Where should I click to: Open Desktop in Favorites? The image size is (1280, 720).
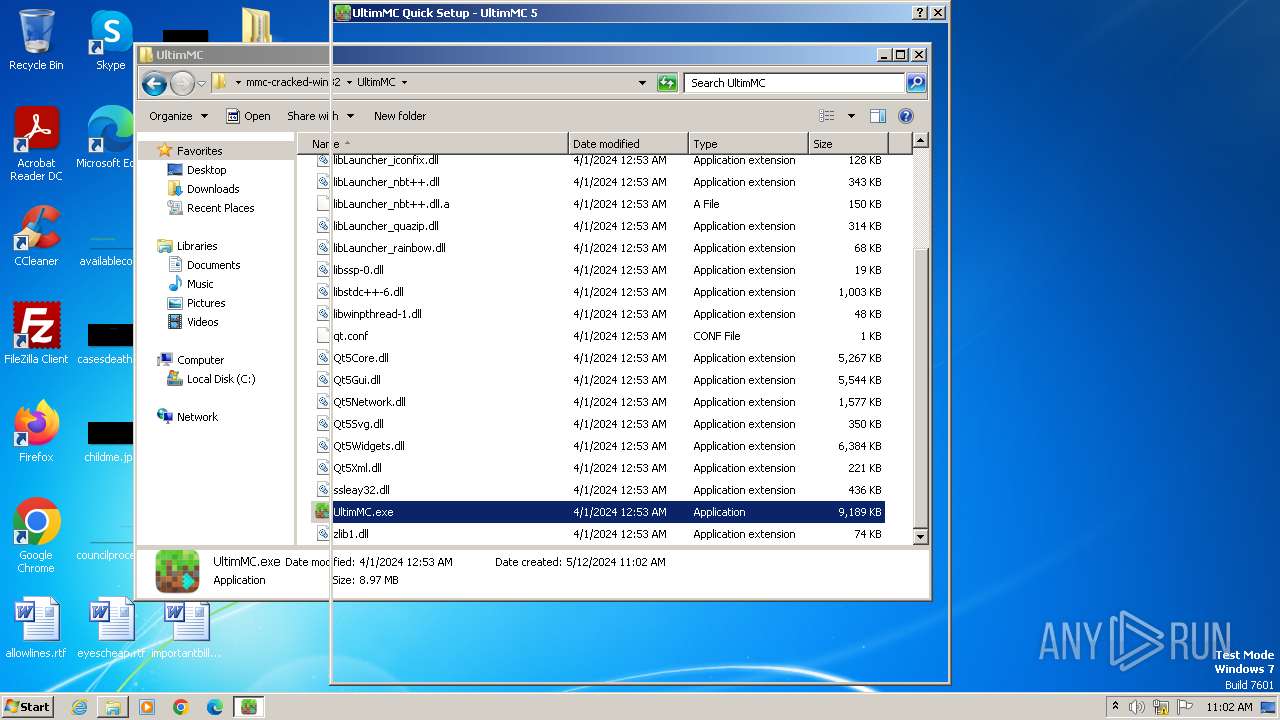206,170
